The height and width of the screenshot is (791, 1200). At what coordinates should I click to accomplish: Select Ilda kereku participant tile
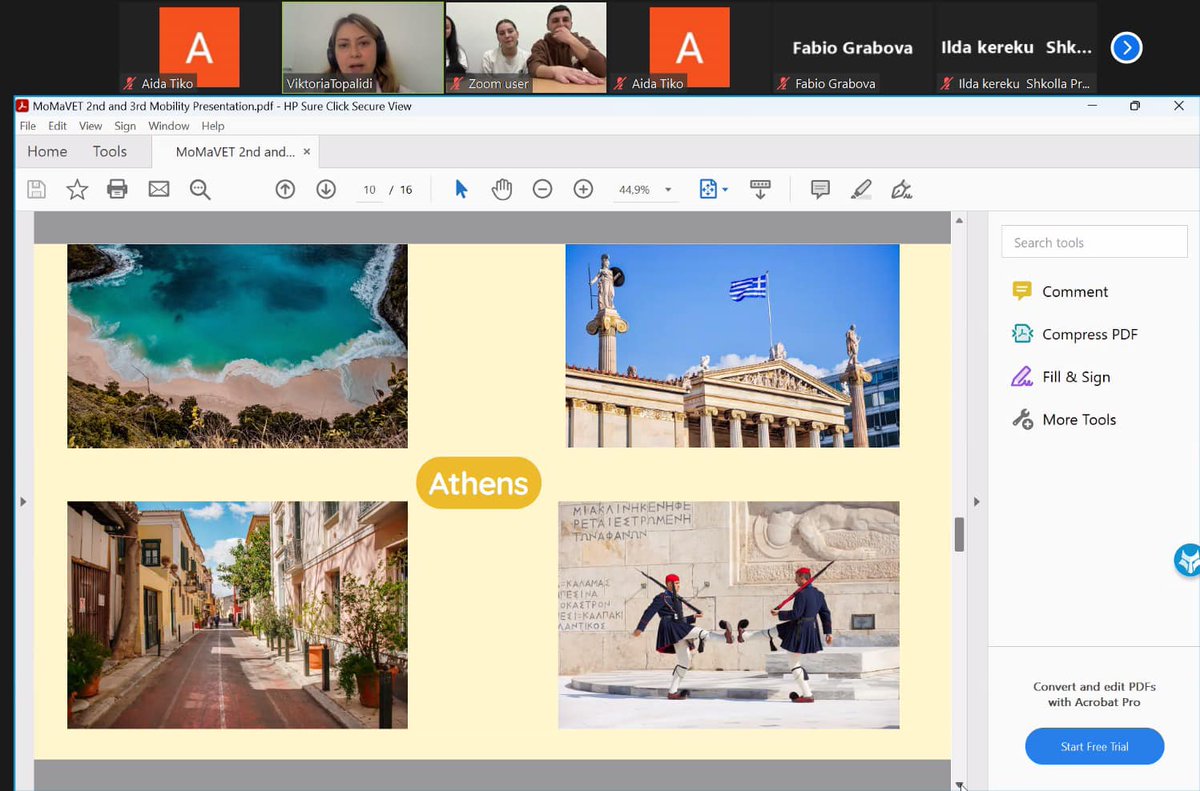click(x=1016, y=47)
